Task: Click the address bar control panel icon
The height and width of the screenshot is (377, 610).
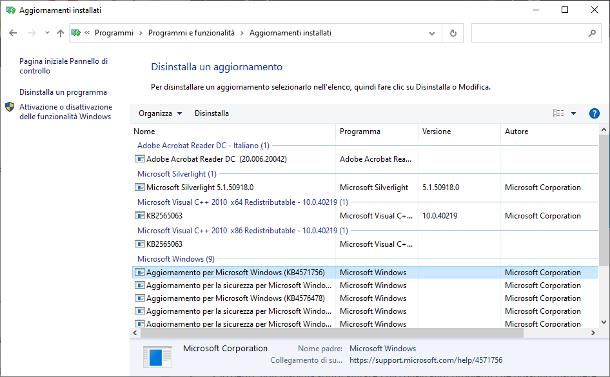Action: 76,33
